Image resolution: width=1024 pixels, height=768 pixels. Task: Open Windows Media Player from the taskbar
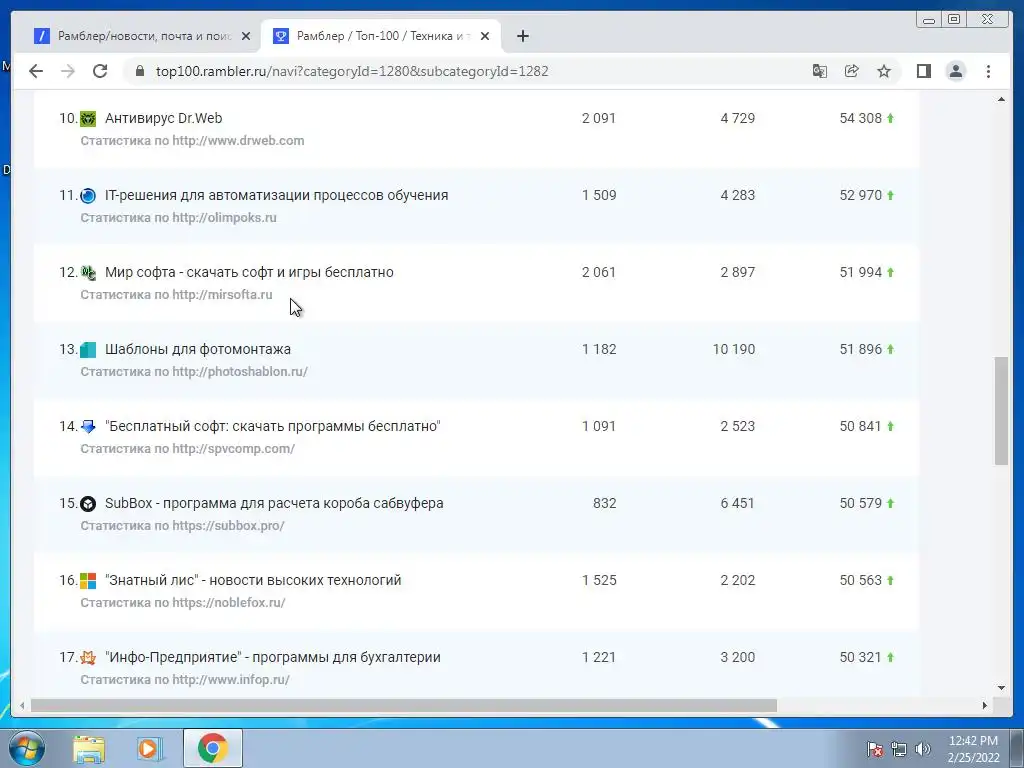[150, 748]
